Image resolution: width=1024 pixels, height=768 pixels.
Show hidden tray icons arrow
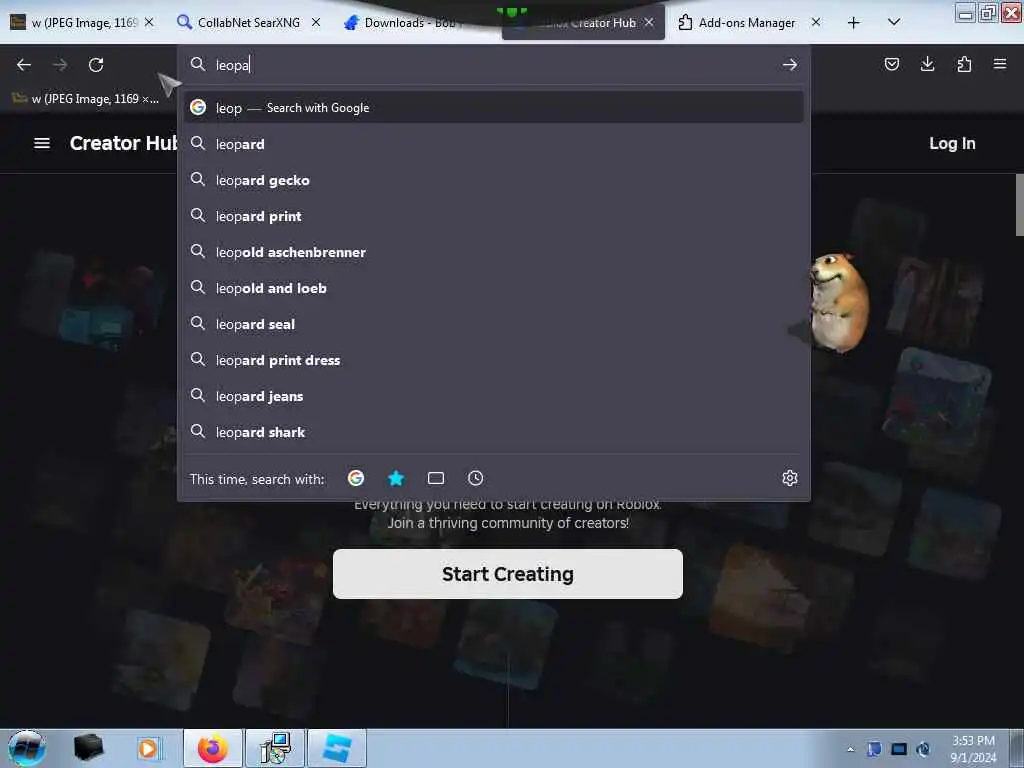click(850, 749)
